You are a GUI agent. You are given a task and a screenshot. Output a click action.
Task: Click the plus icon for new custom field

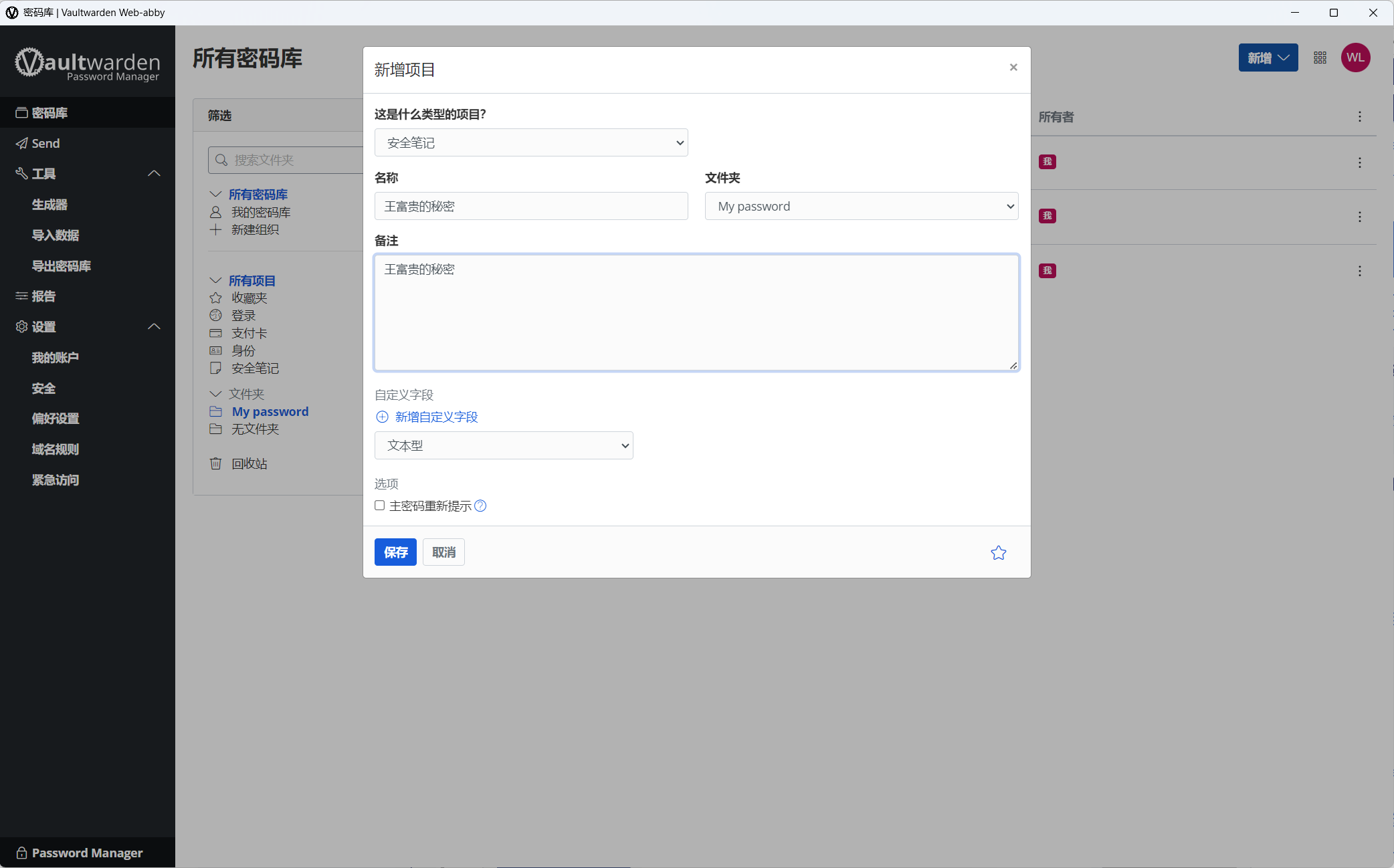382,417
